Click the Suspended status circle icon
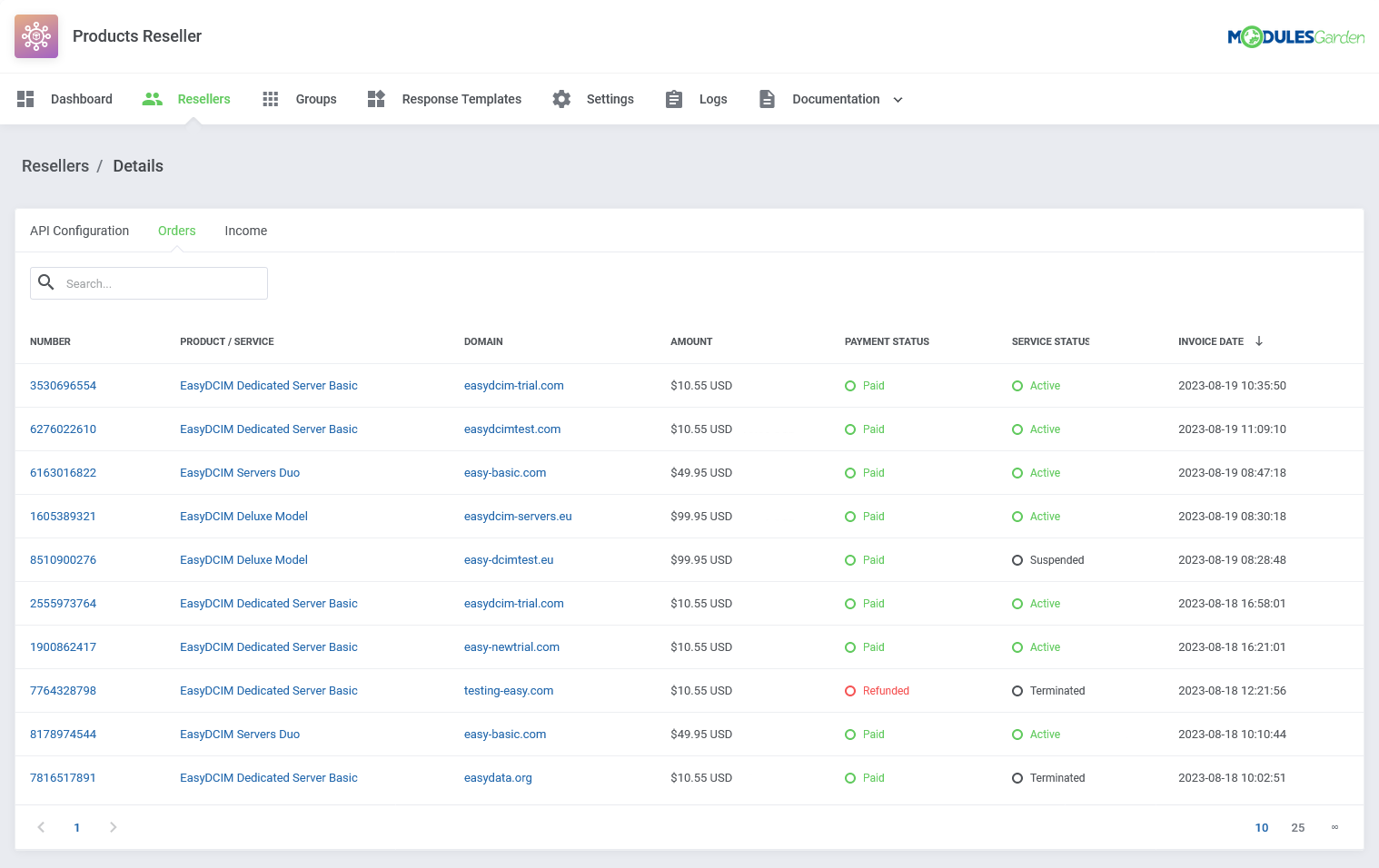 pos(1017,560)
